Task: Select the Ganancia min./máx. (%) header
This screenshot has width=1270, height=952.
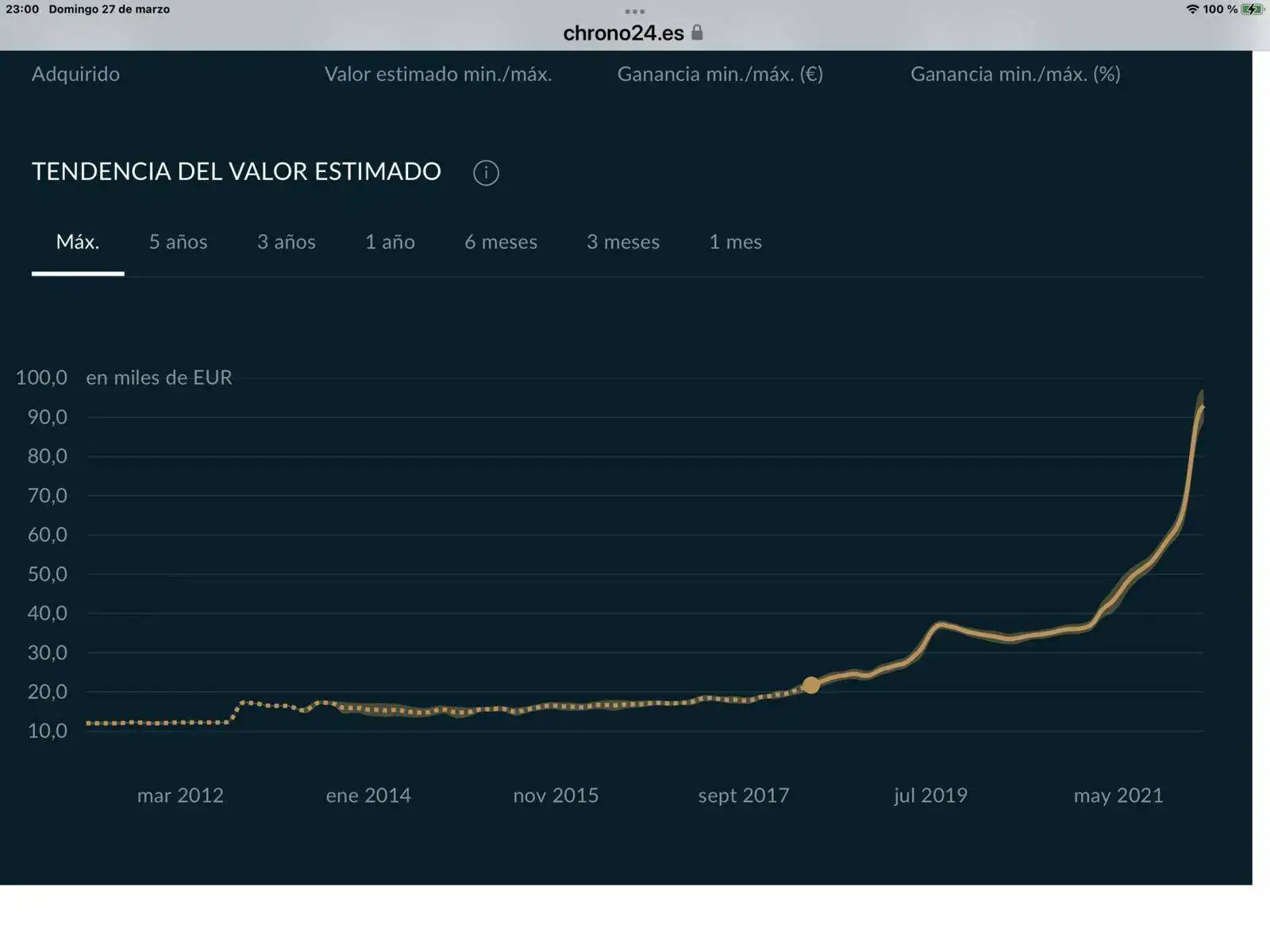Action: (1015, 74)
